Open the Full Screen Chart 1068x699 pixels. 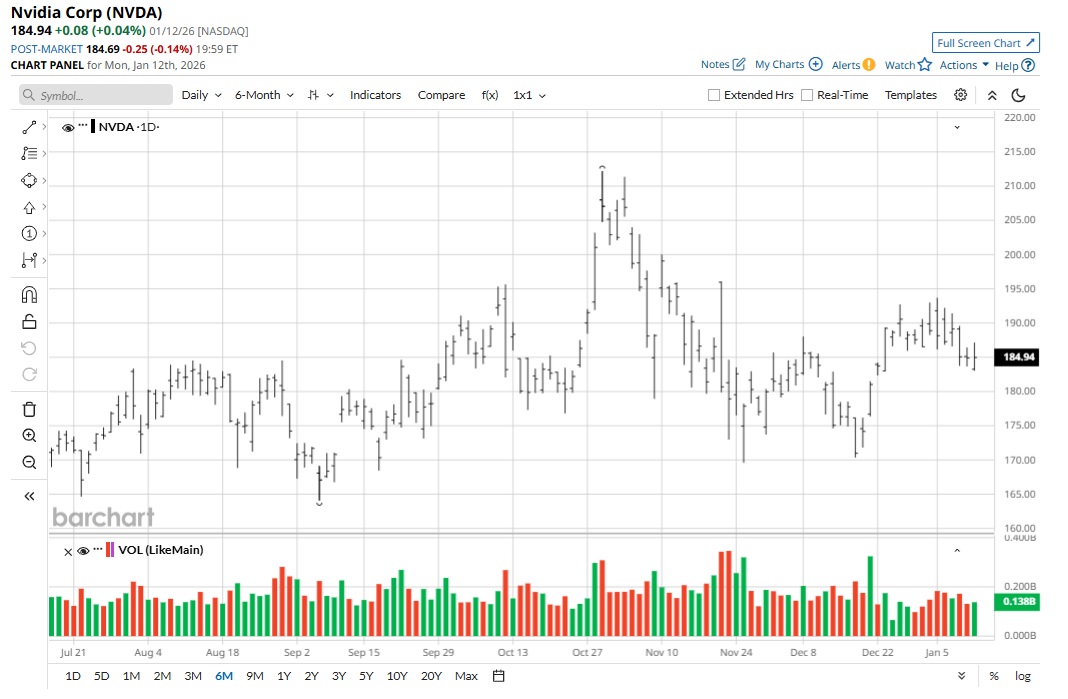(986, 43)
